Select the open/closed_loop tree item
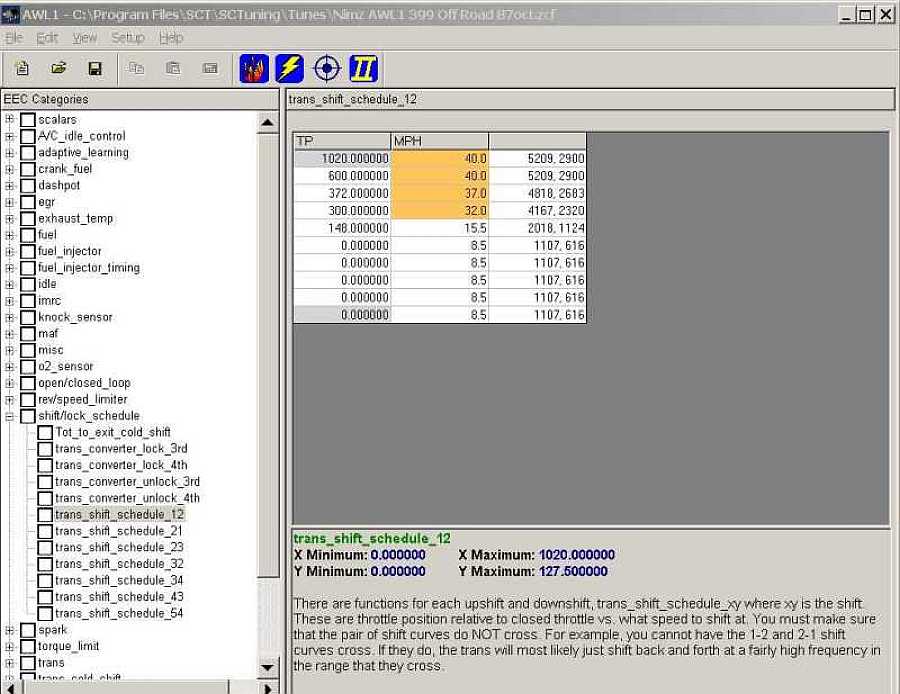Screen dimensions: 900x694 coord(84,383)
